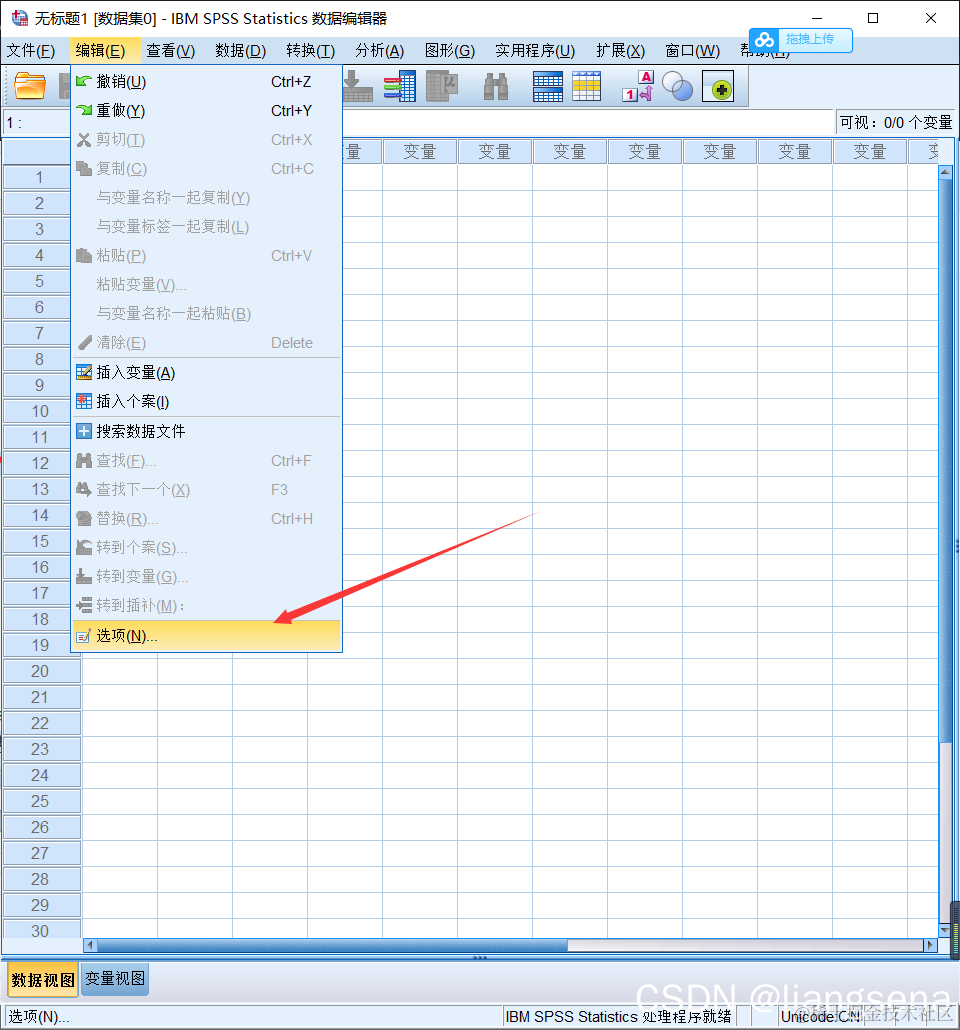Click the green plus toolbar icon
This screenshot has width=960, height=1030.
718,87
